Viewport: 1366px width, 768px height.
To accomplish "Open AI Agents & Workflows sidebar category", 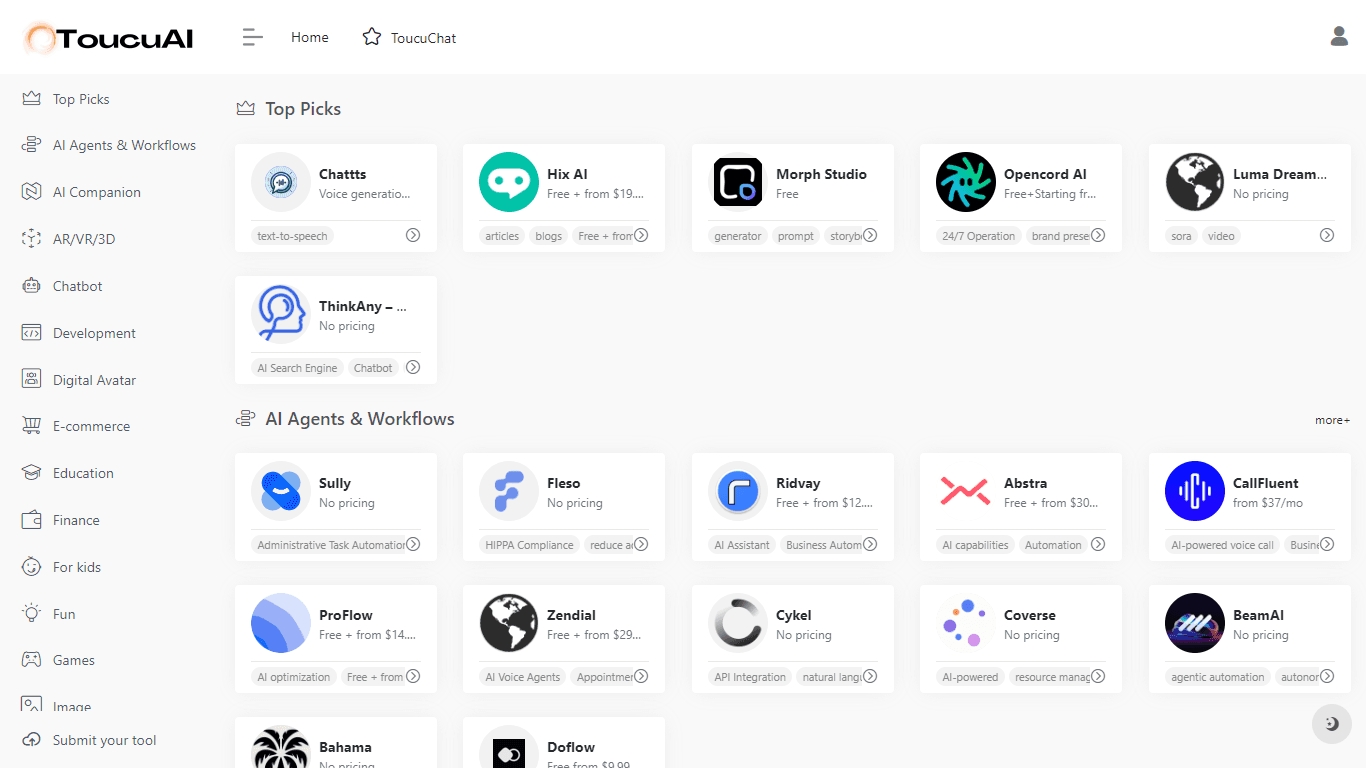I will pos(124,145).
